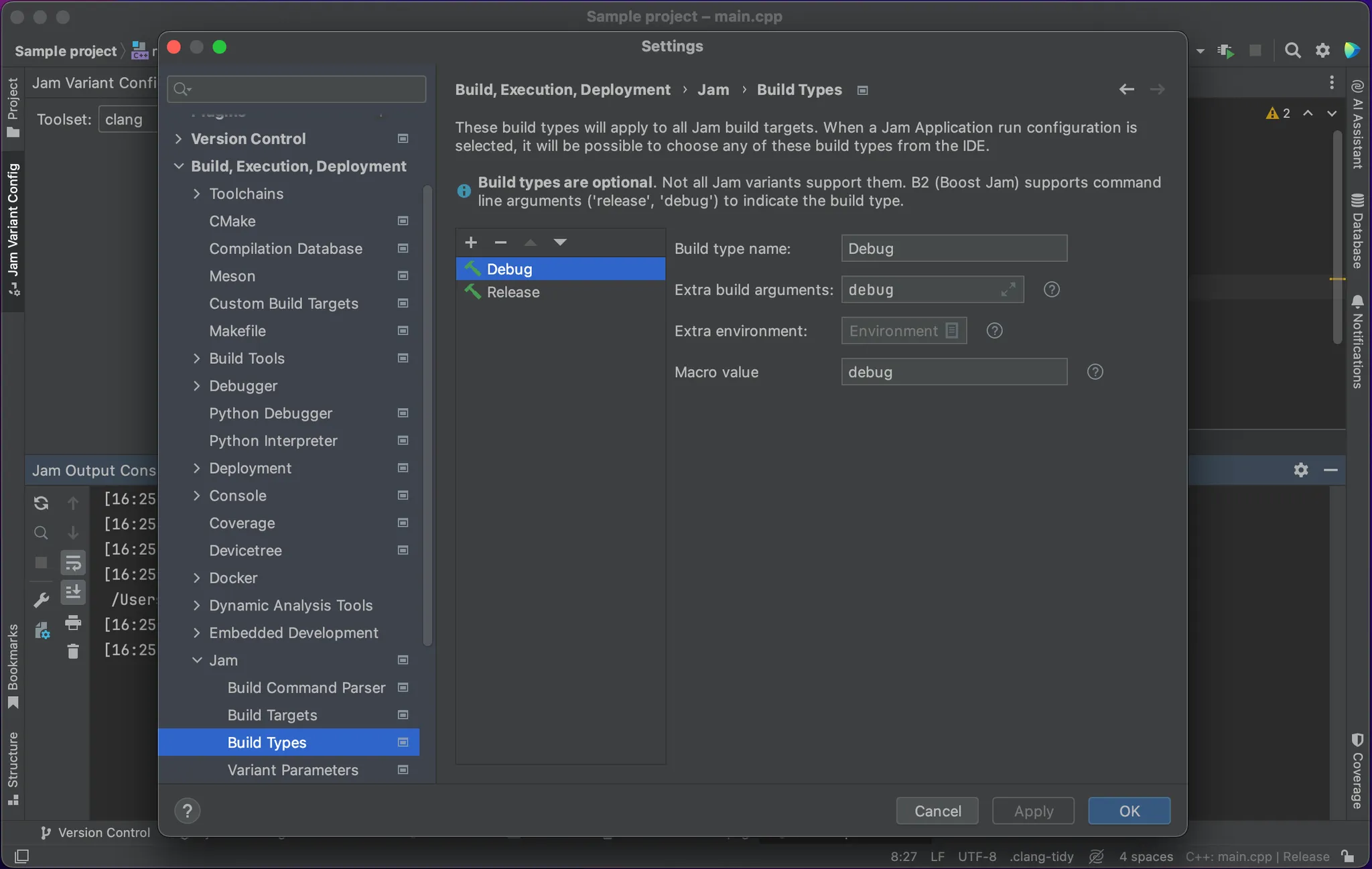The image size is (1372, 869).
Task: Print Jam console output
Action: [x=73, y=623]
